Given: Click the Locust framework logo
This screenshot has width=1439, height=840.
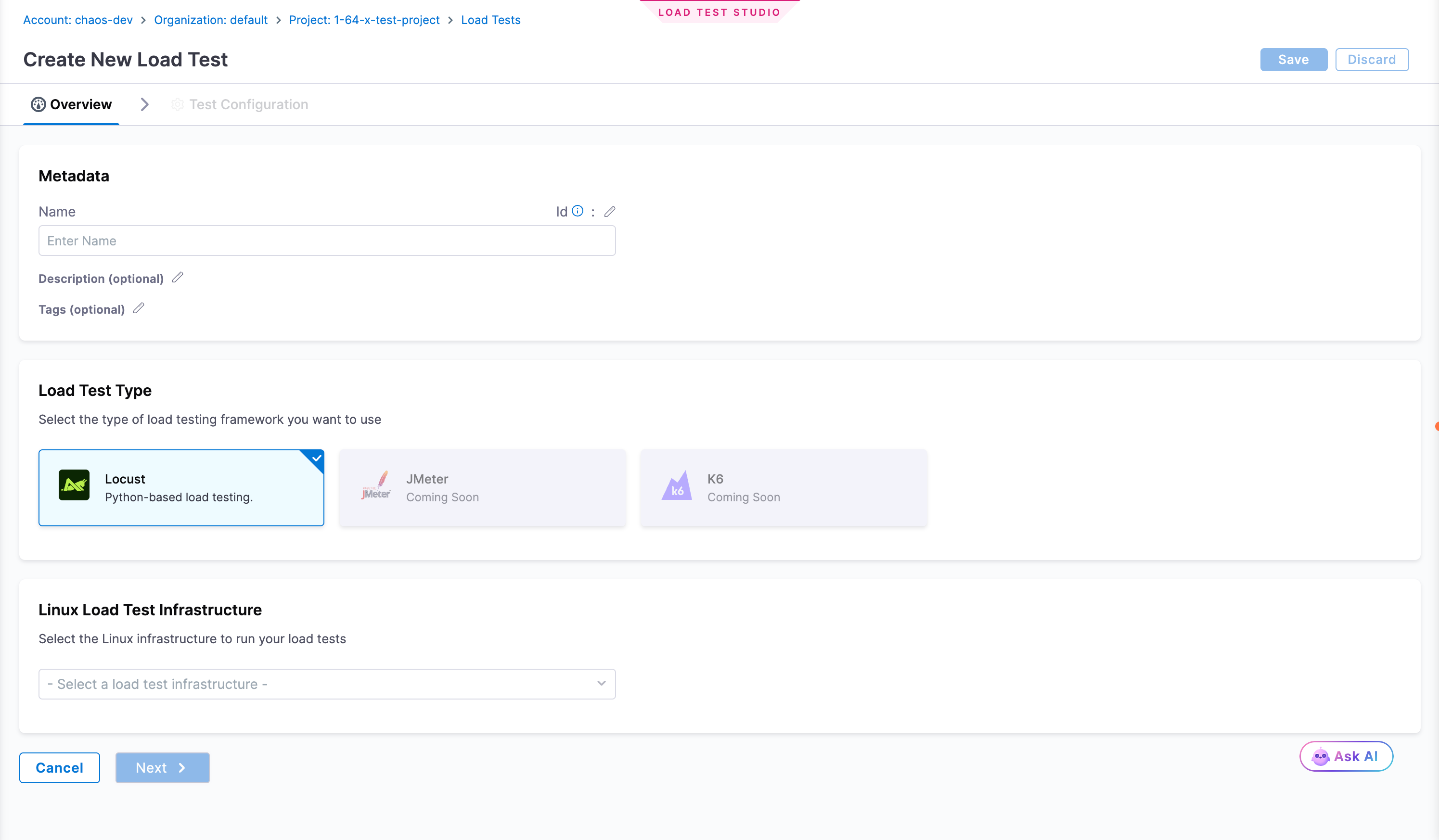Looking at the screenshot, I should 74,484.
